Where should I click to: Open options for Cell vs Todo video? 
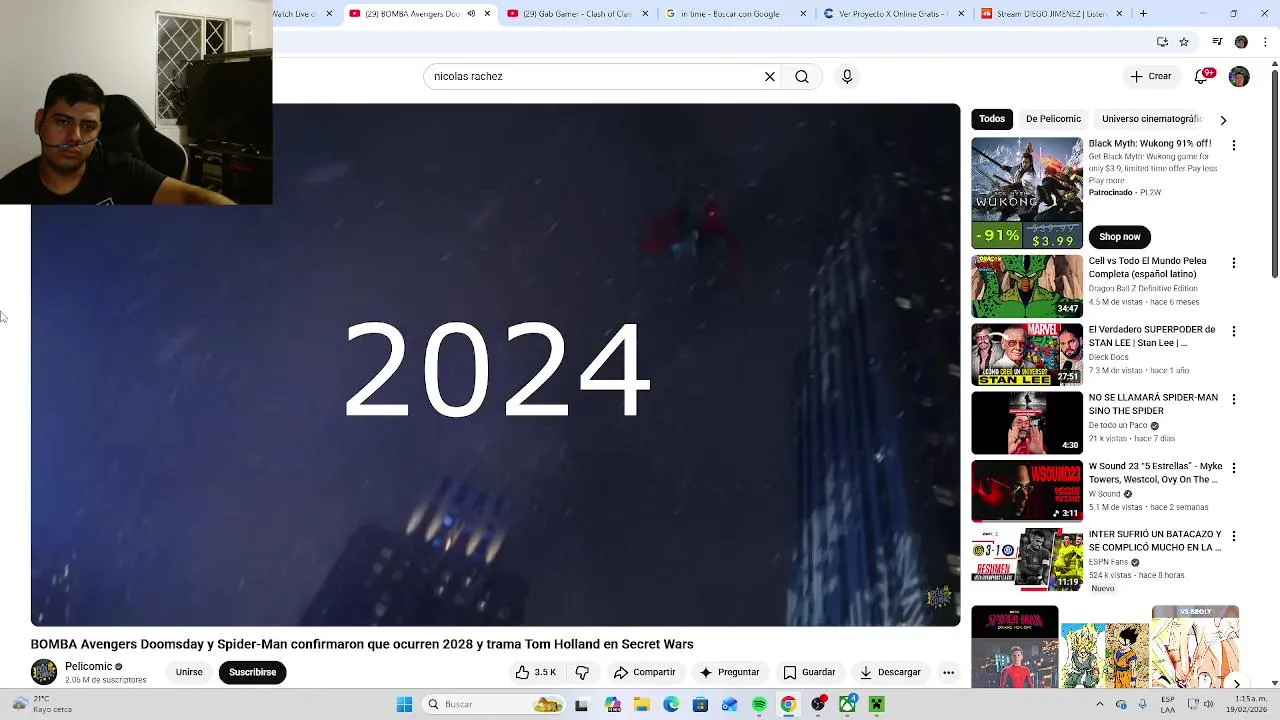click(1234, 262)
